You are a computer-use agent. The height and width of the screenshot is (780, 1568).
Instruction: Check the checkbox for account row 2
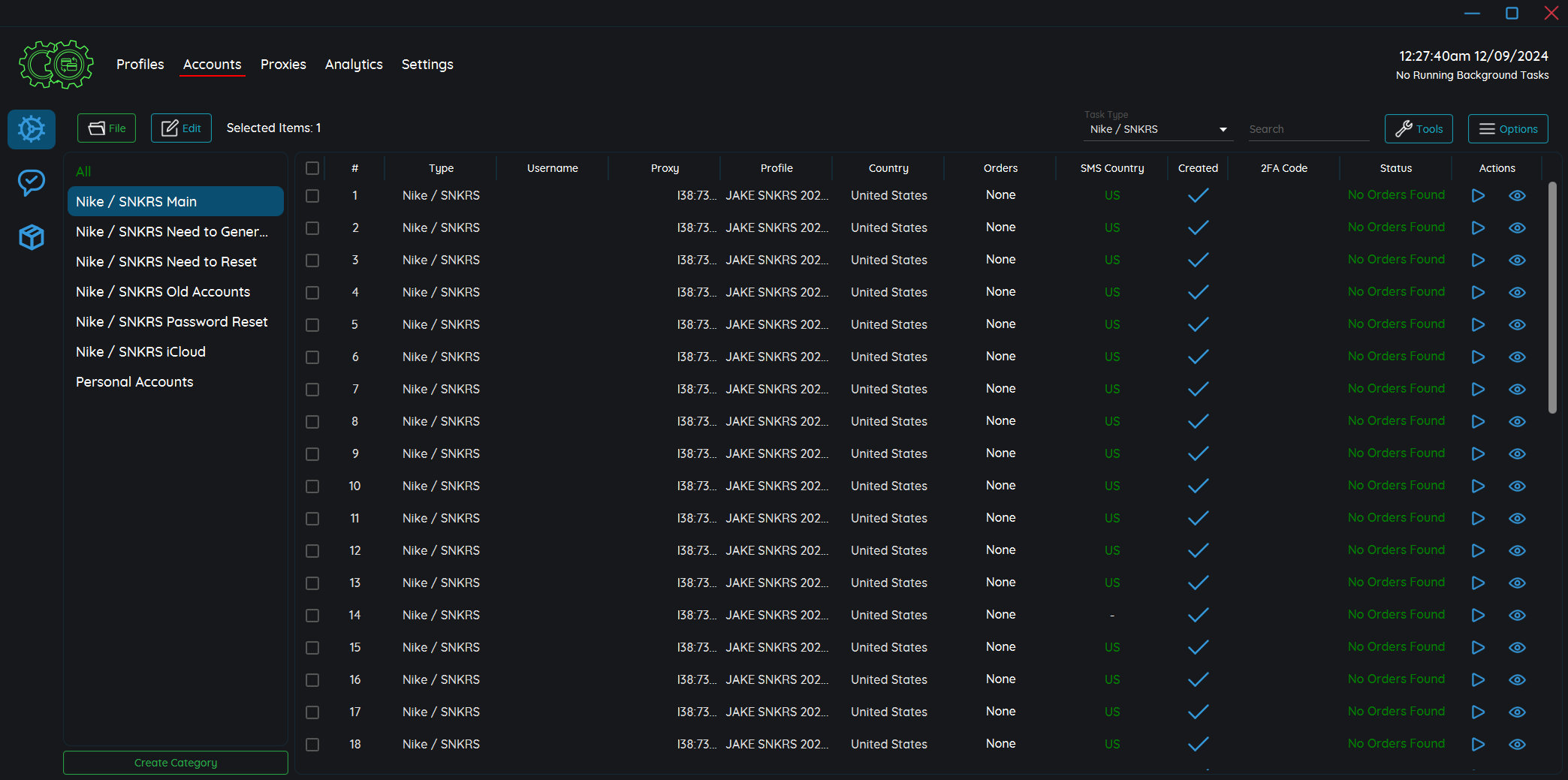312,227
